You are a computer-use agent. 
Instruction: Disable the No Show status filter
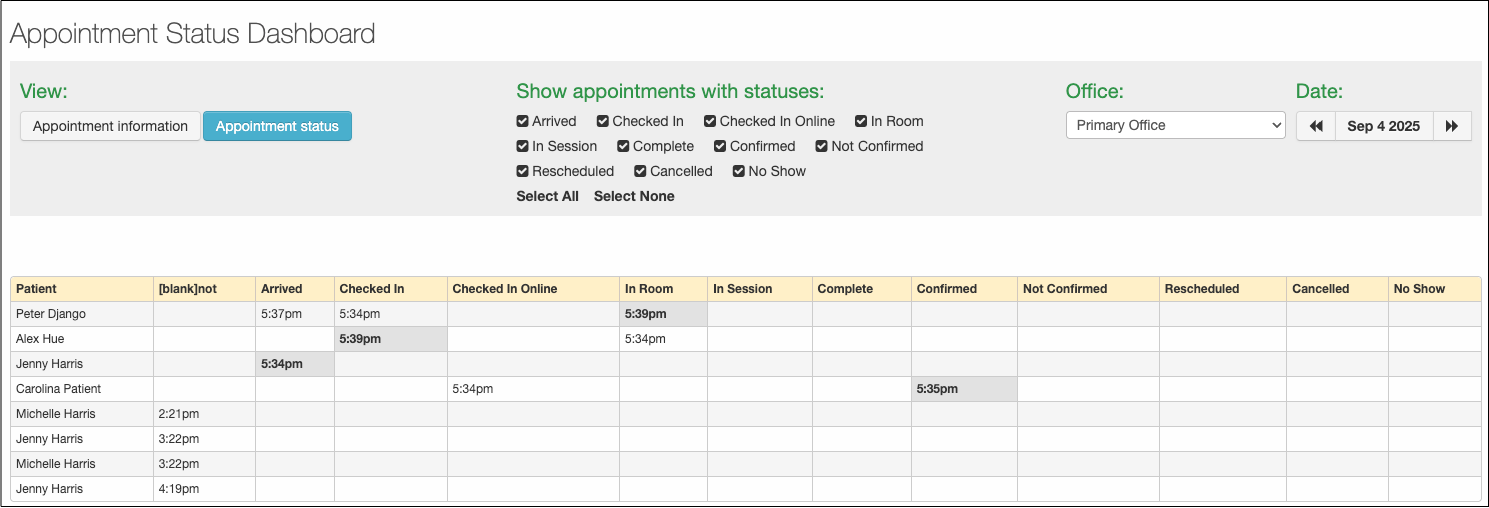[x=739, y=172]
